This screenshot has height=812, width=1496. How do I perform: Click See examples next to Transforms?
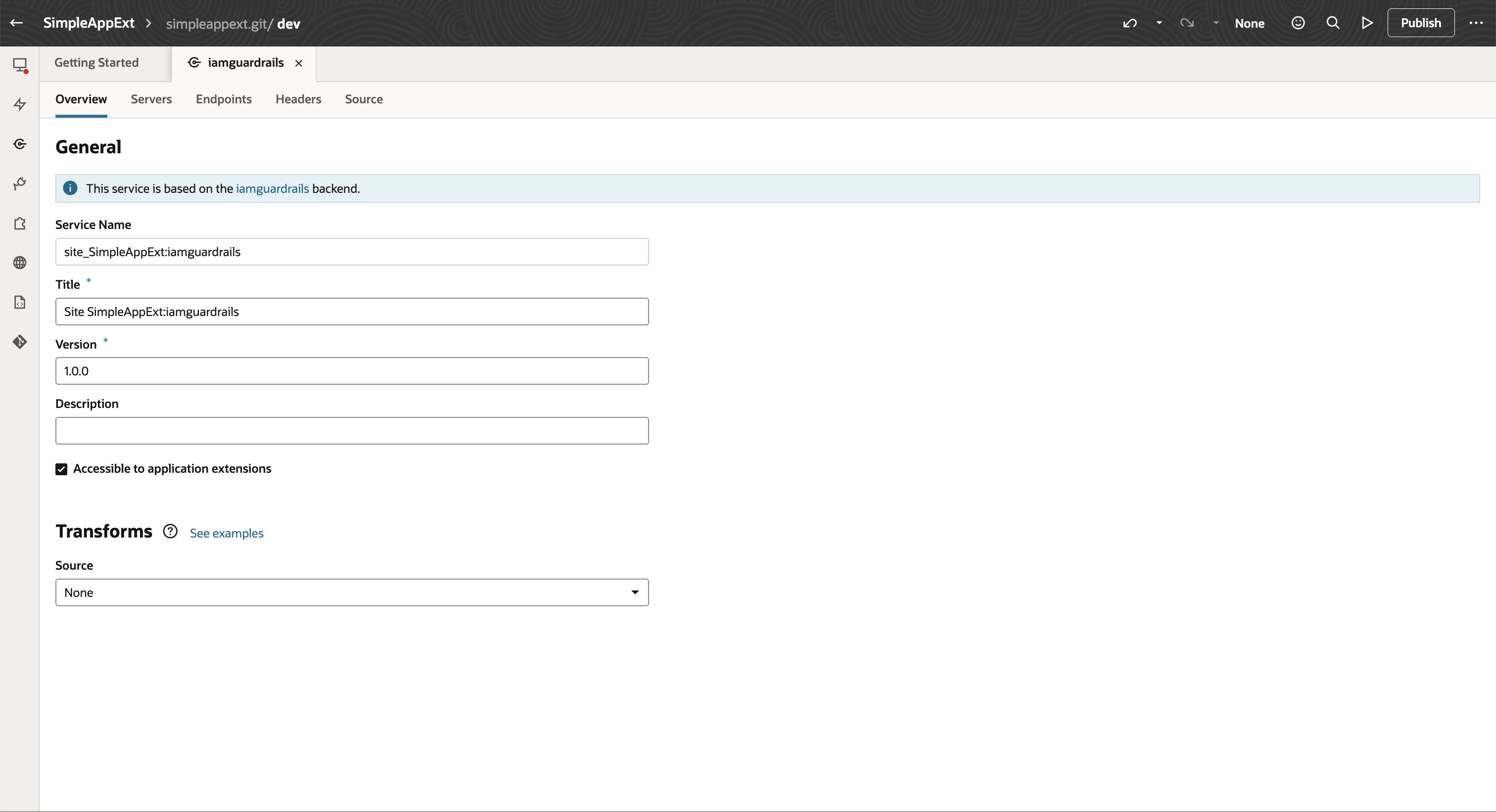(227, 533)
